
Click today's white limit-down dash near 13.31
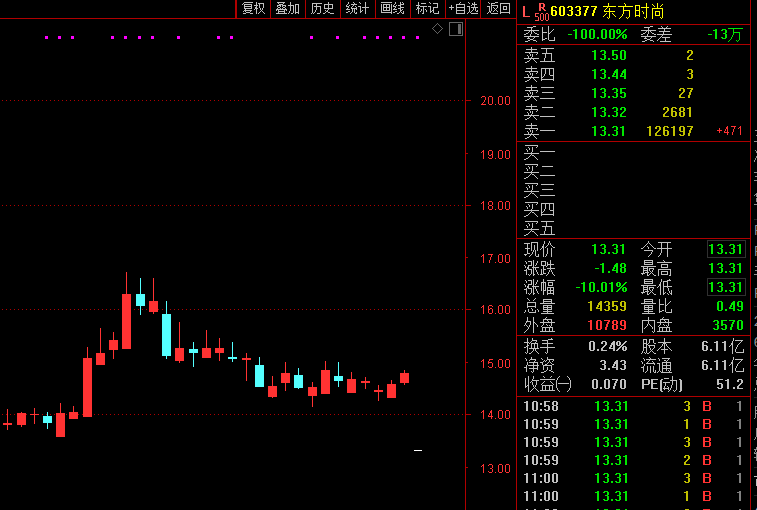(x=418, y=451)
